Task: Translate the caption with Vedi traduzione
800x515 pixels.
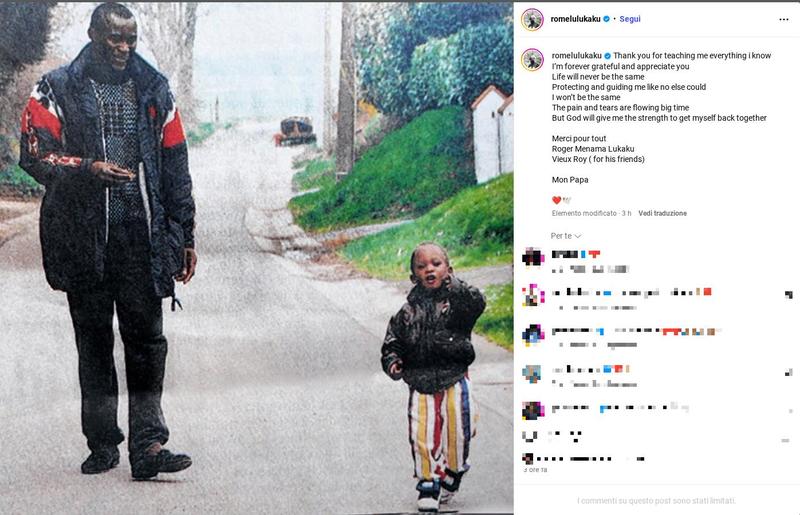Action: (662, 213)
